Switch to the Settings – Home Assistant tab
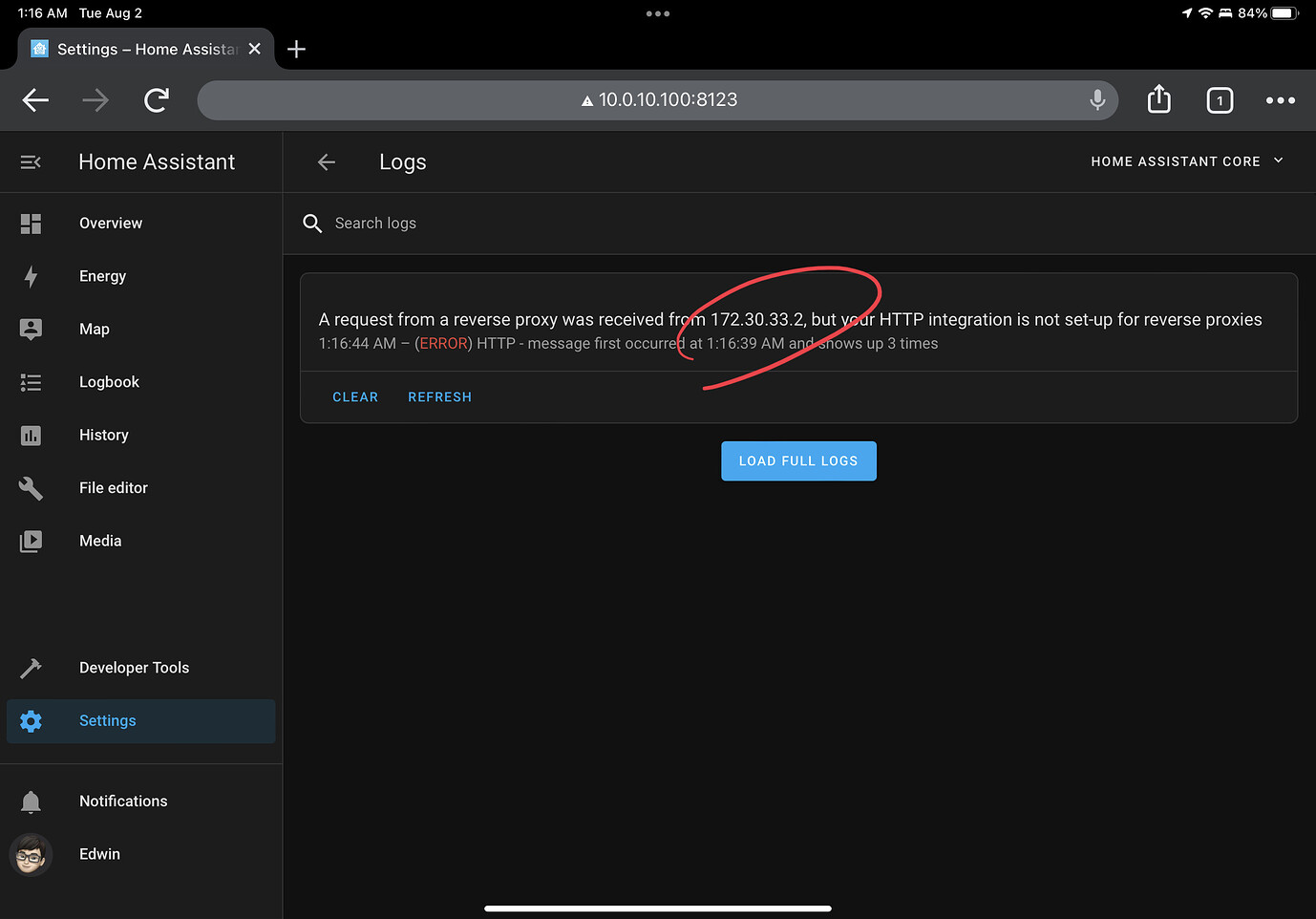 click(143, 49)
